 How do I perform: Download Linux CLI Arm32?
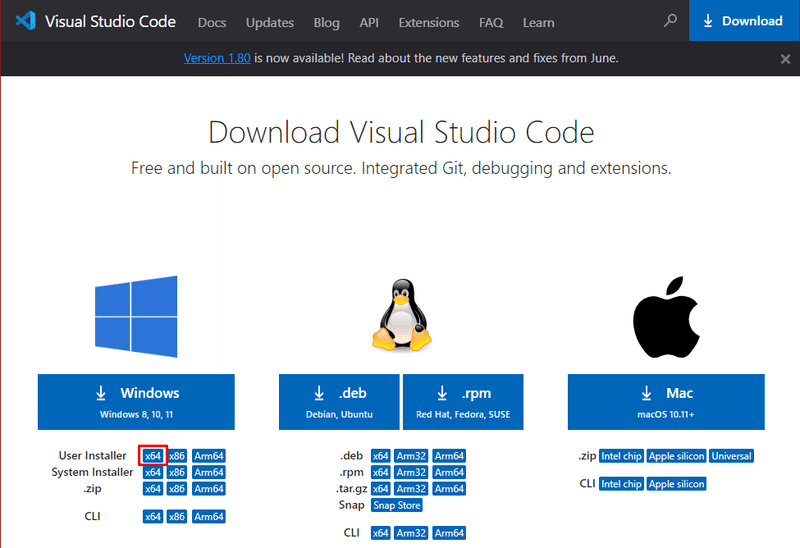(411, 533)
